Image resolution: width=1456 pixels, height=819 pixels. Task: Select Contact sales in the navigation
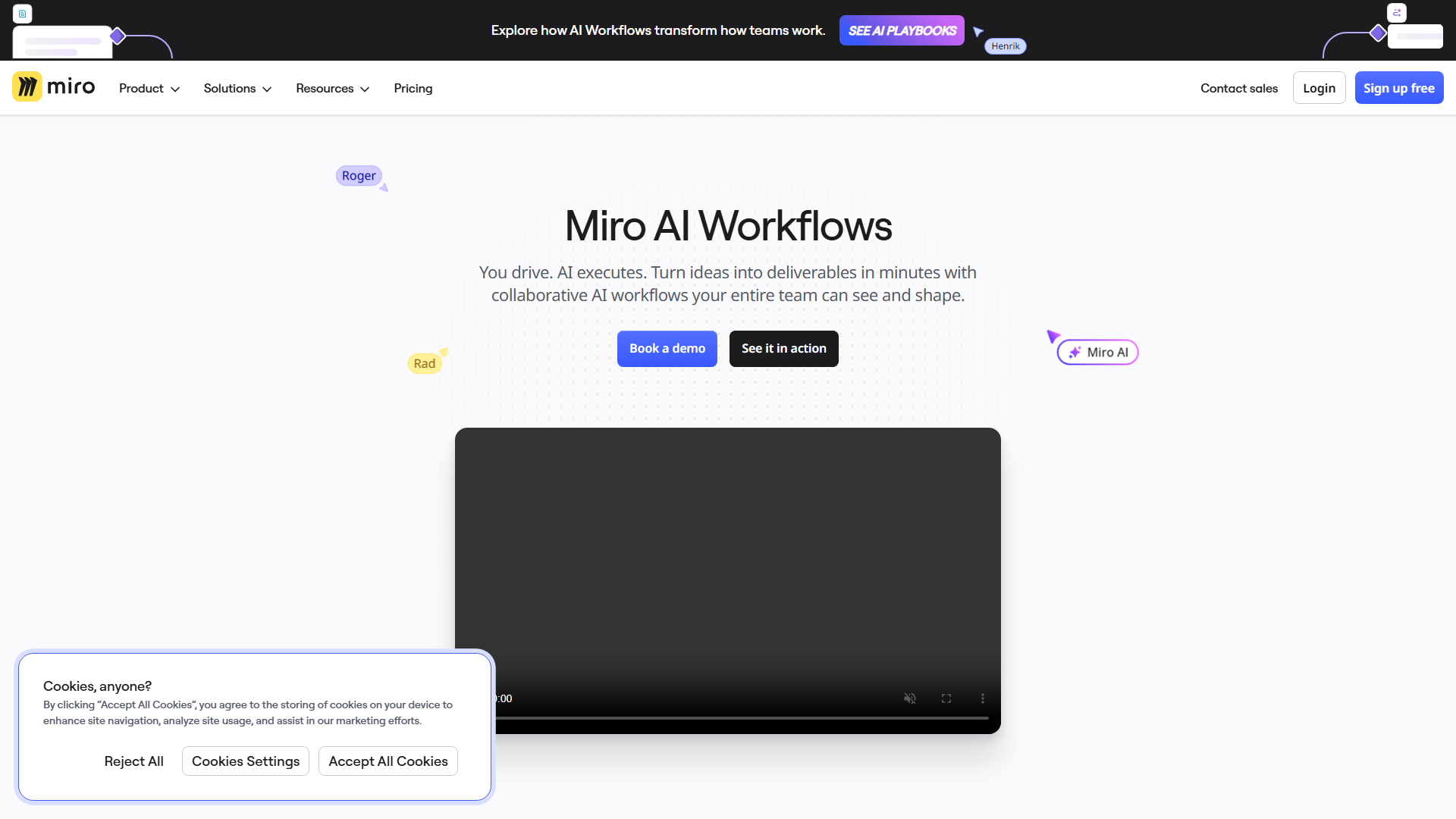click(1239, 88)
